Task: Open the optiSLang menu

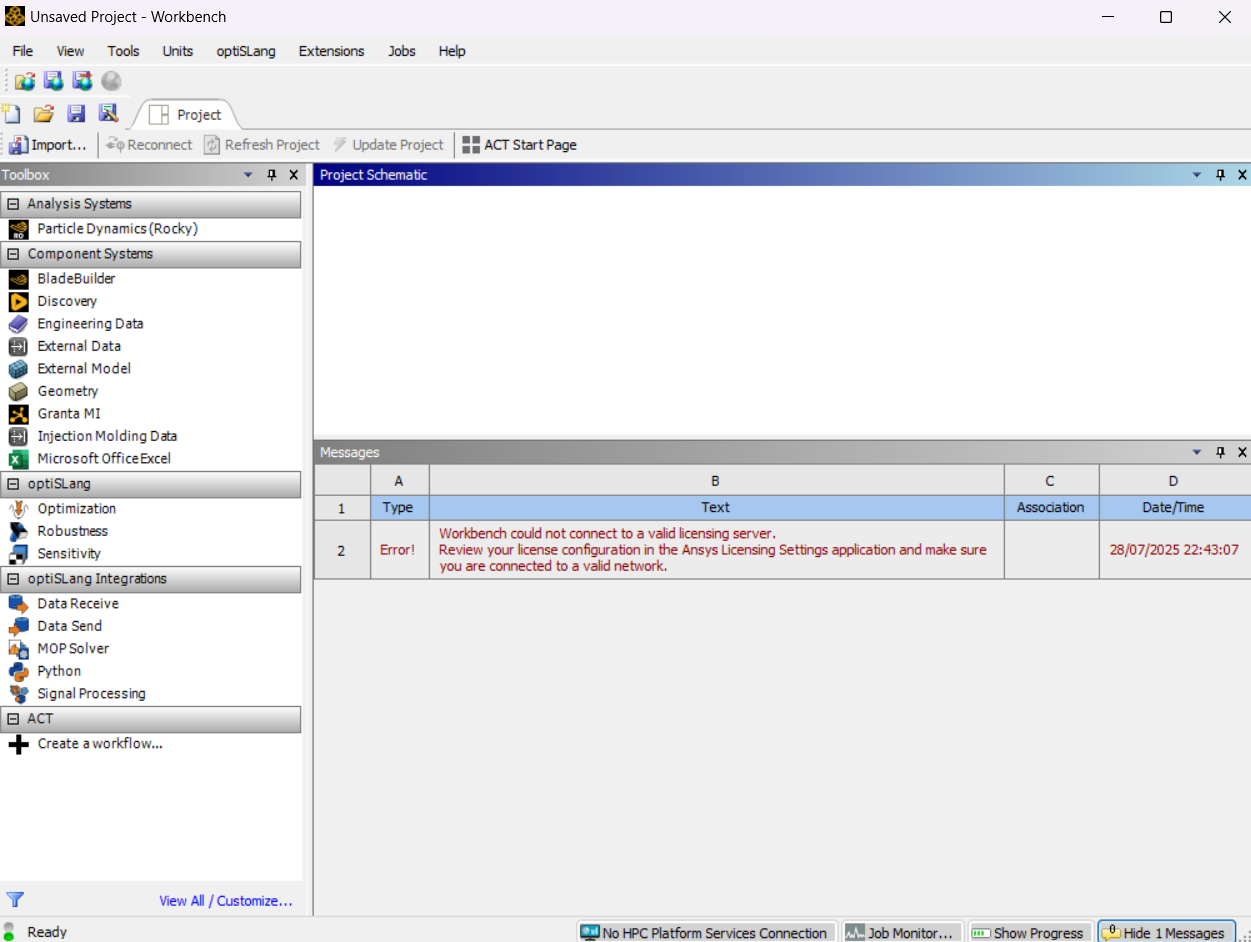Action: tap(246, 51)
